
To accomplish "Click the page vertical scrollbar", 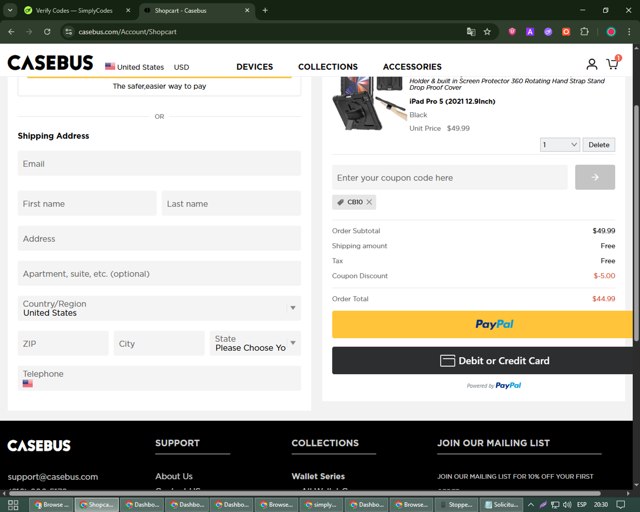I will point(636,224).
